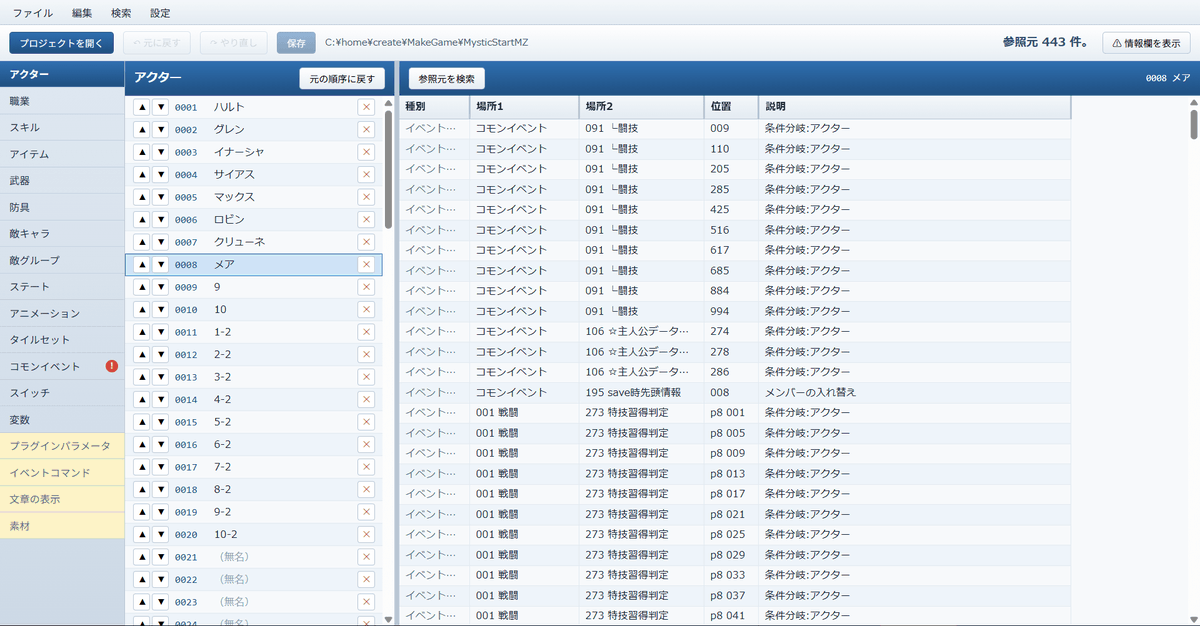The image size is (1200, 626).
Task: Select the 変数 category in sidebar
Action: 62,420
